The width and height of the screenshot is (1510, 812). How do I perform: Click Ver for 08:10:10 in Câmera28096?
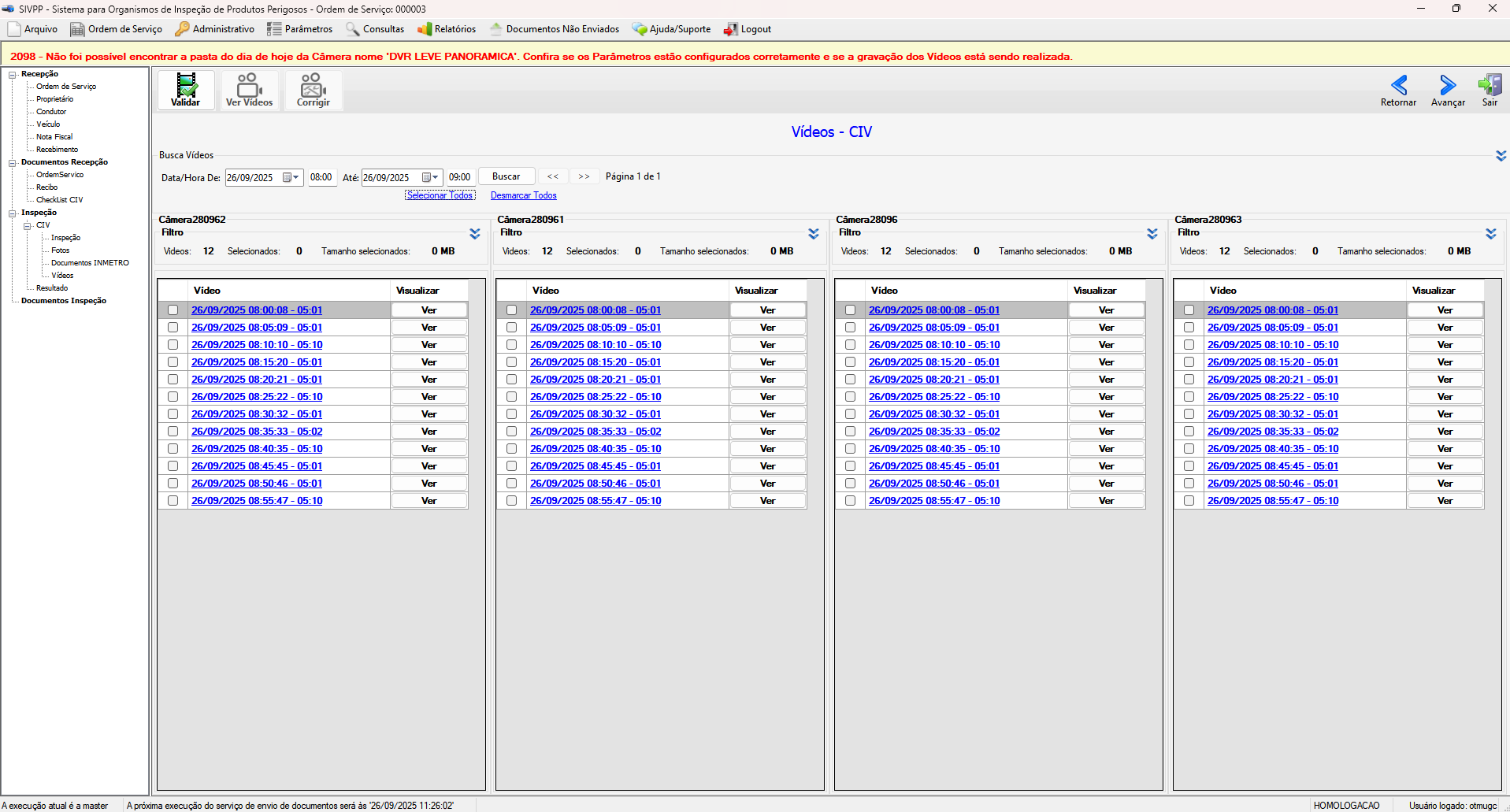coord(1107,345)
